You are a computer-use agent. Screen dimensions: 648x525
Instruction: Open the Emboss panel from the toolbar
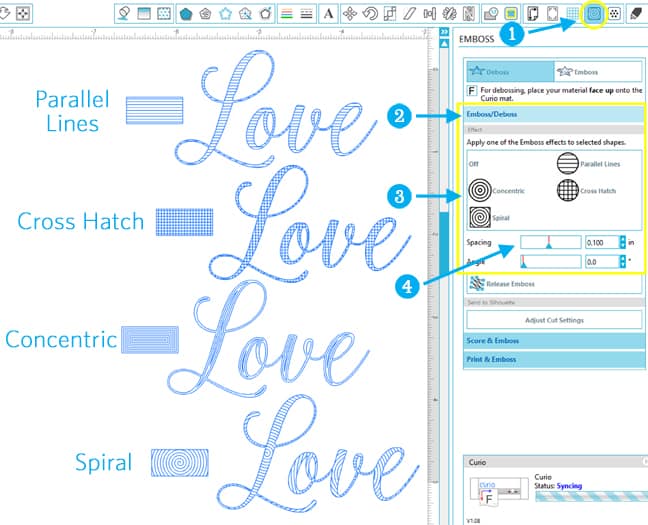tap(594, 14)
